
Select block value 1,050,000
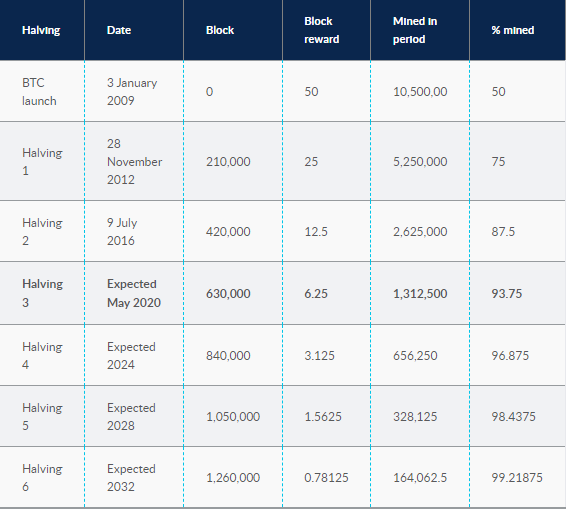(233, 417)
